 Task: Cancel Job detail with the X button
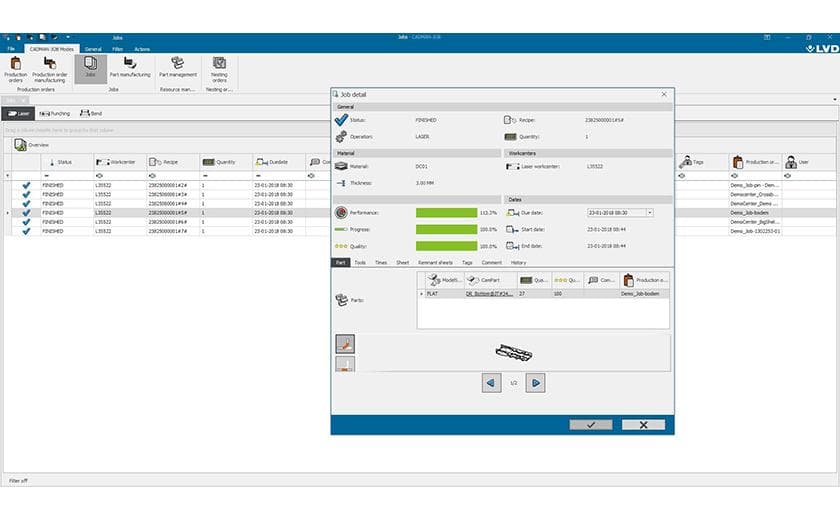(x=643, y=425)
